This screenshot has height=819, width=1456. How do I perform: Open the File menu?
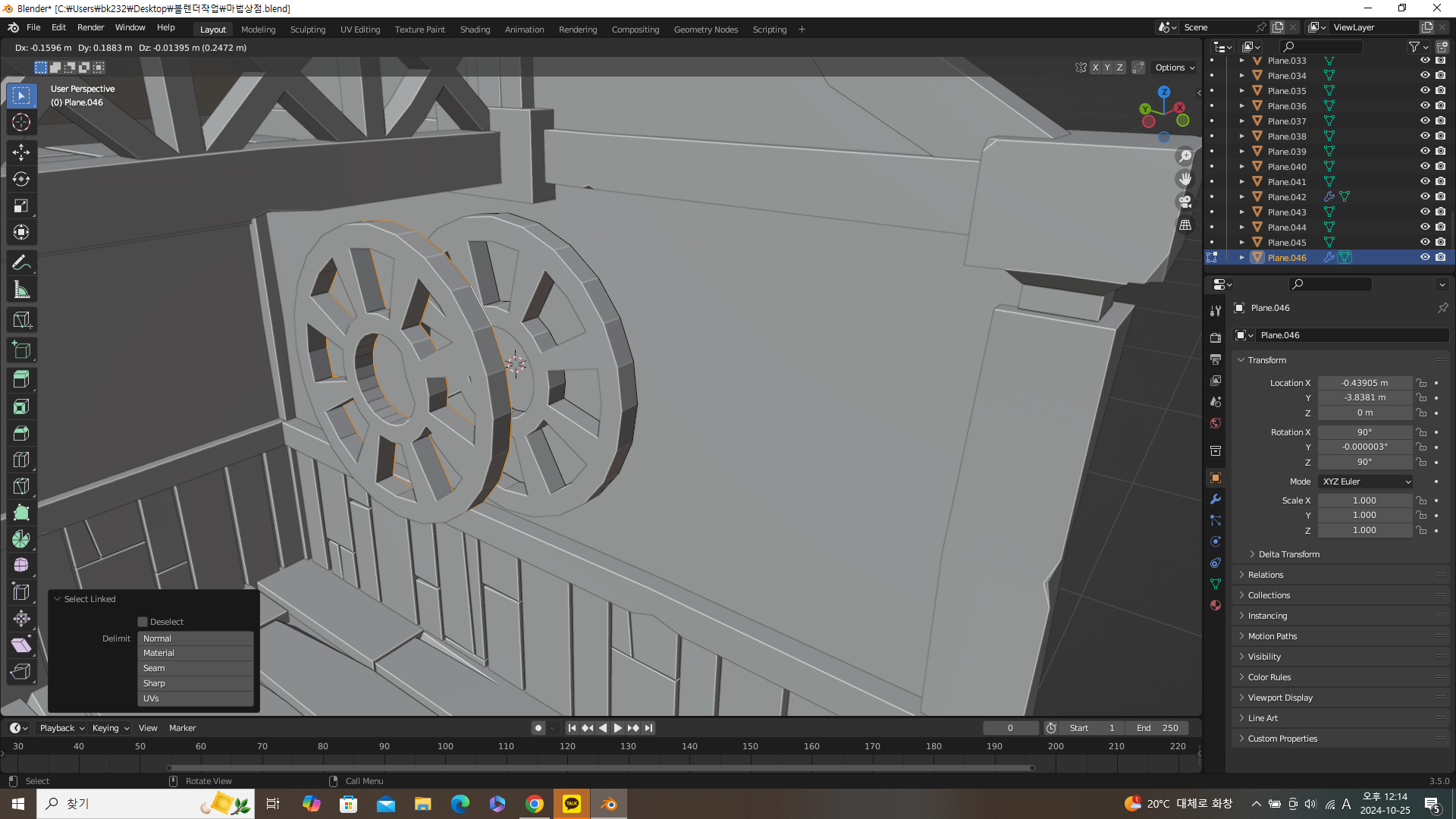[x=33, y=27]
